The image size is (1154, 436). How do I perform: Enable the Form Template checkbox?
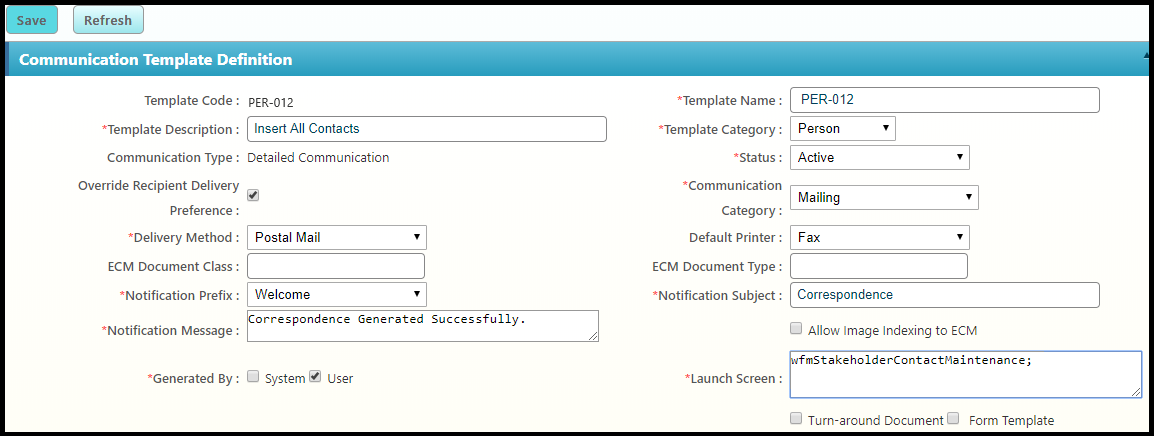point(954,419)
